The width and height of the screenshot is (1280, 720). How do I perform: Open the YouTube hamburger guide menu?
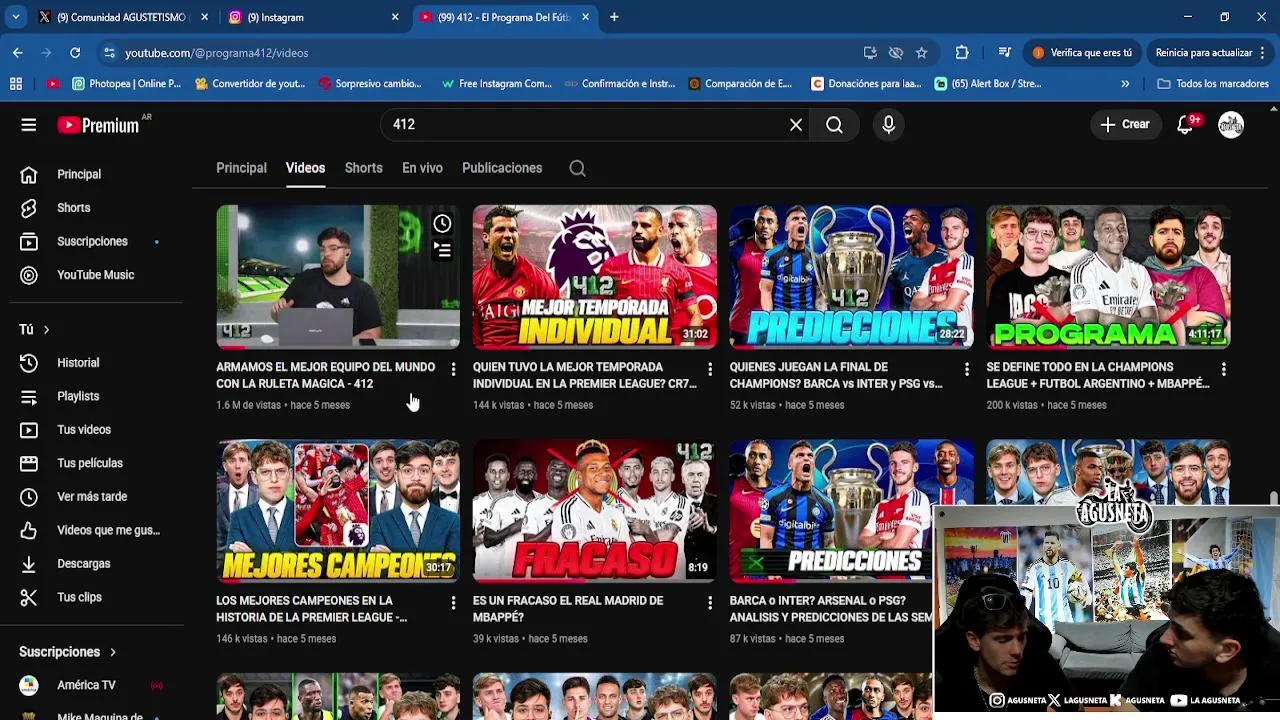click(28, 124)
